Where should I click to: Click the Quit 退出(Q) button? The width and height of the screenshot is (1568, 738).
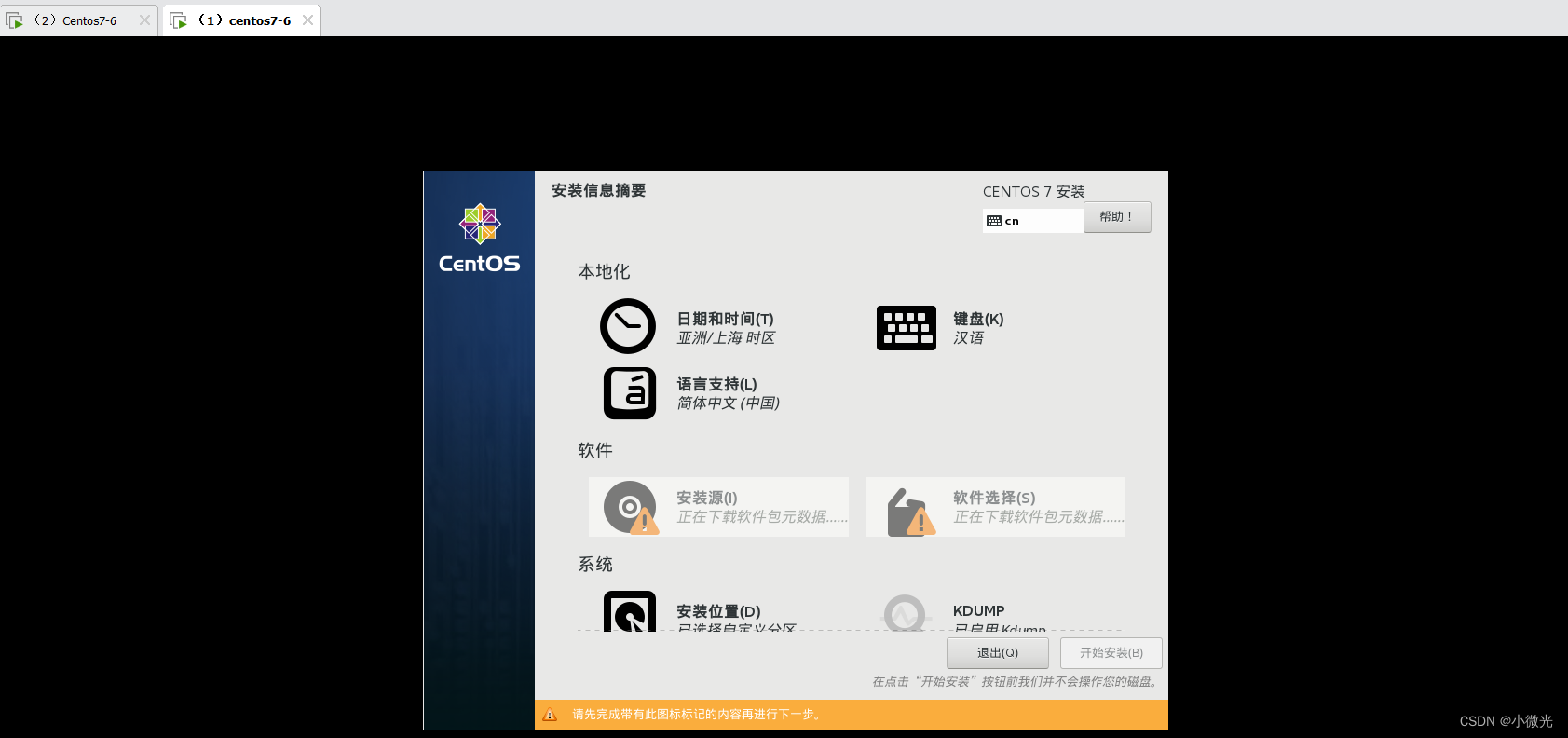tap(998, 653)
